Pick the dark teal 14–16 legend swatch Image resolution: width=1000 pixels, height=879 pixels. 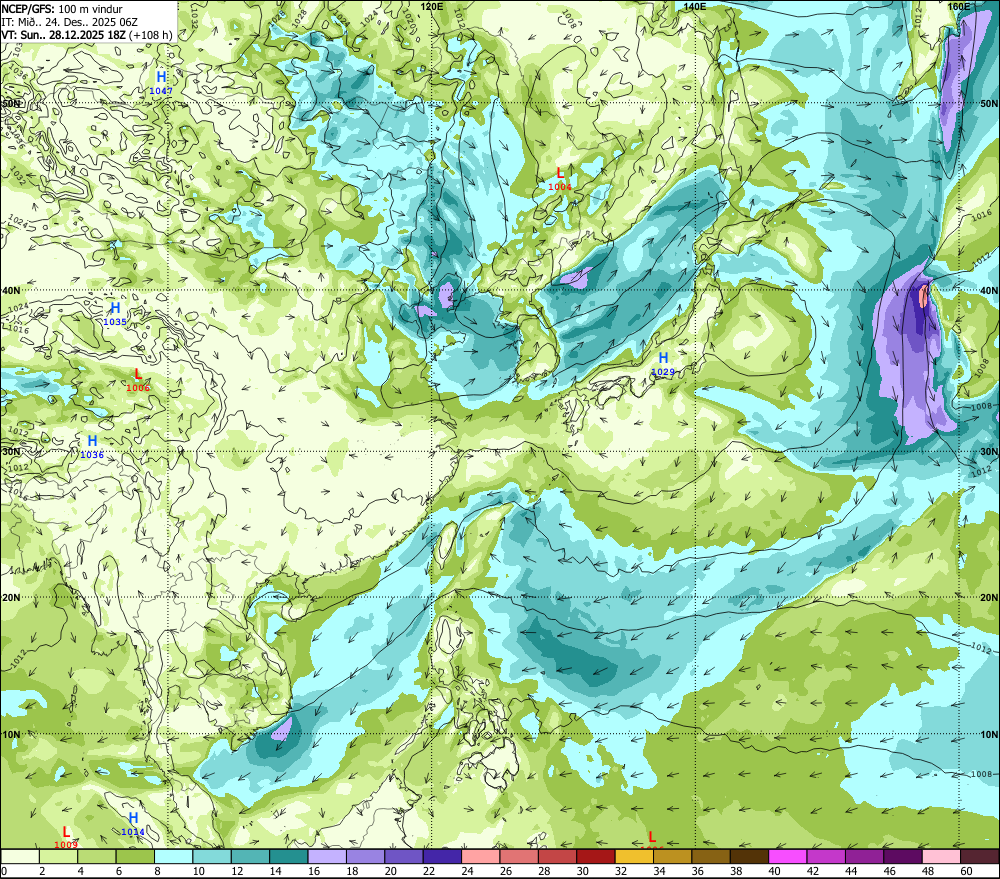289,856
